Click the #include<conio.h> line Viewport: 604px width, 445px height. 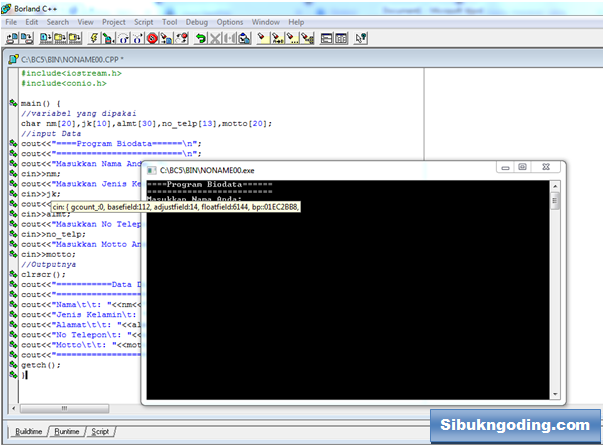tap(64, 83)
